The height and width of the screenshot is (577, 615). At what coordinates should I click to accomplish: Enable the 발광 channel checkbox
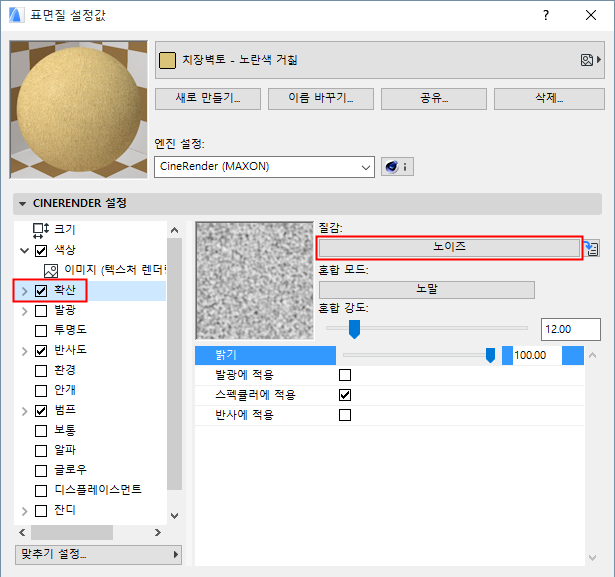[41, 311]
